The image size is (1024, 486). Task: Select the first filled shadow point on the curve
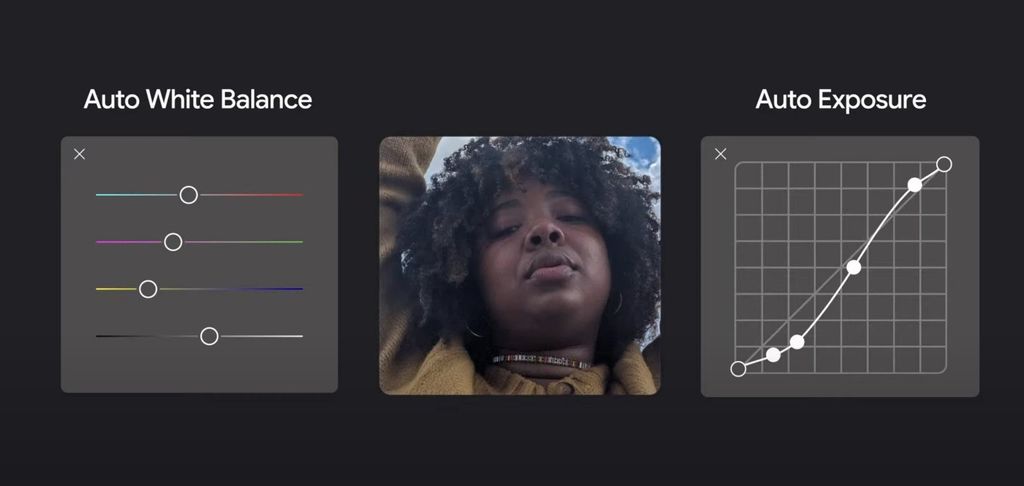point(773,355)
